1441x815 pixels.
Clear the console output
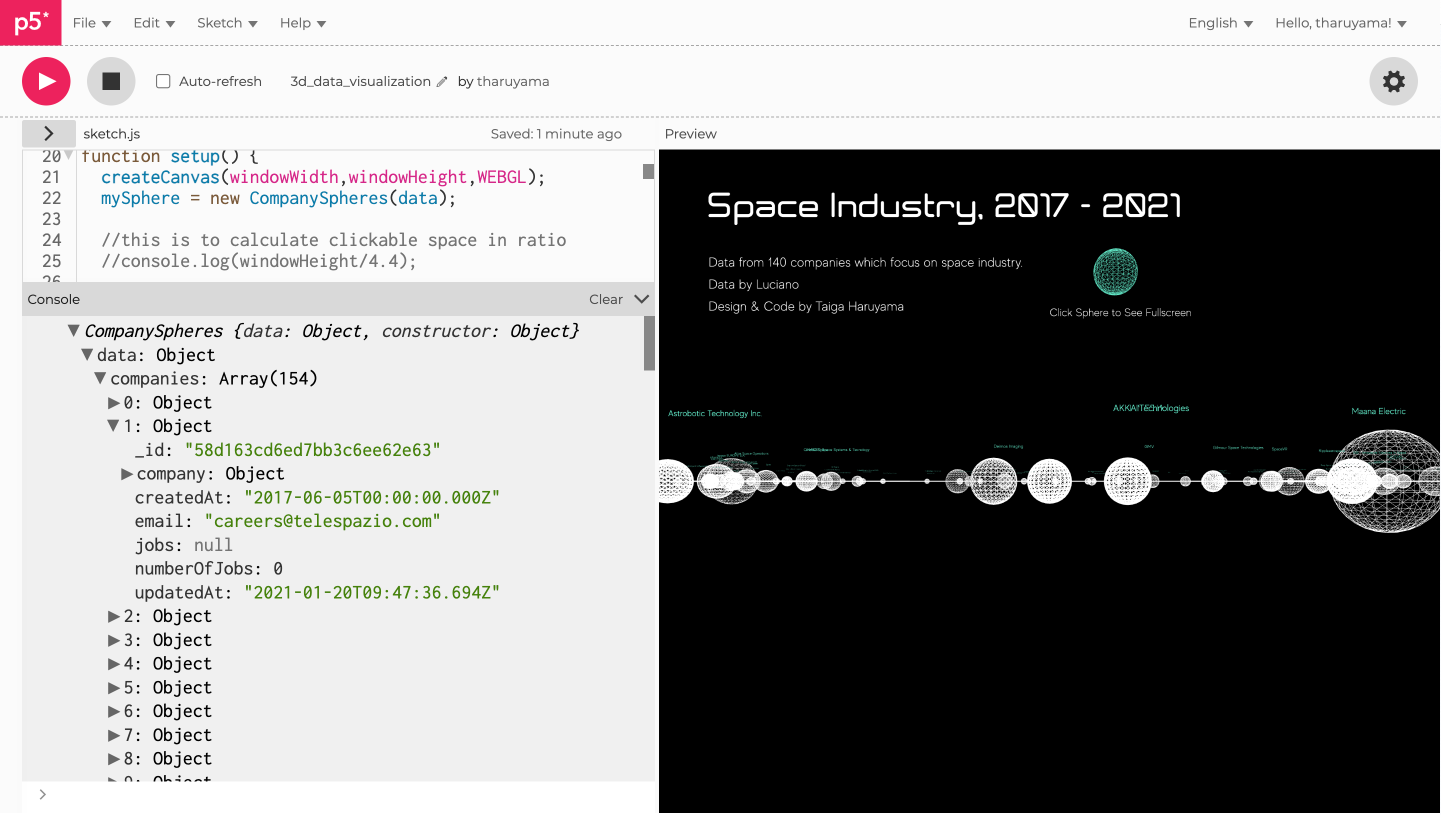(x=605, y=299)
